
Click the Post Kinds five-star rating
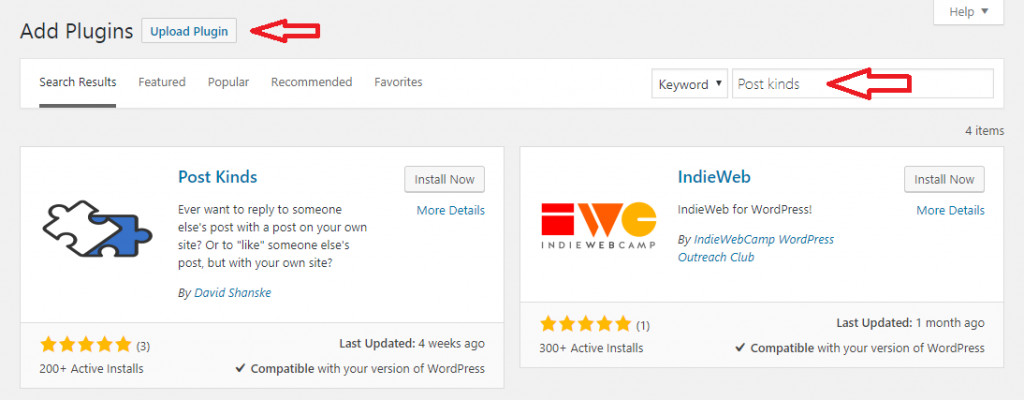click(86, 344)
